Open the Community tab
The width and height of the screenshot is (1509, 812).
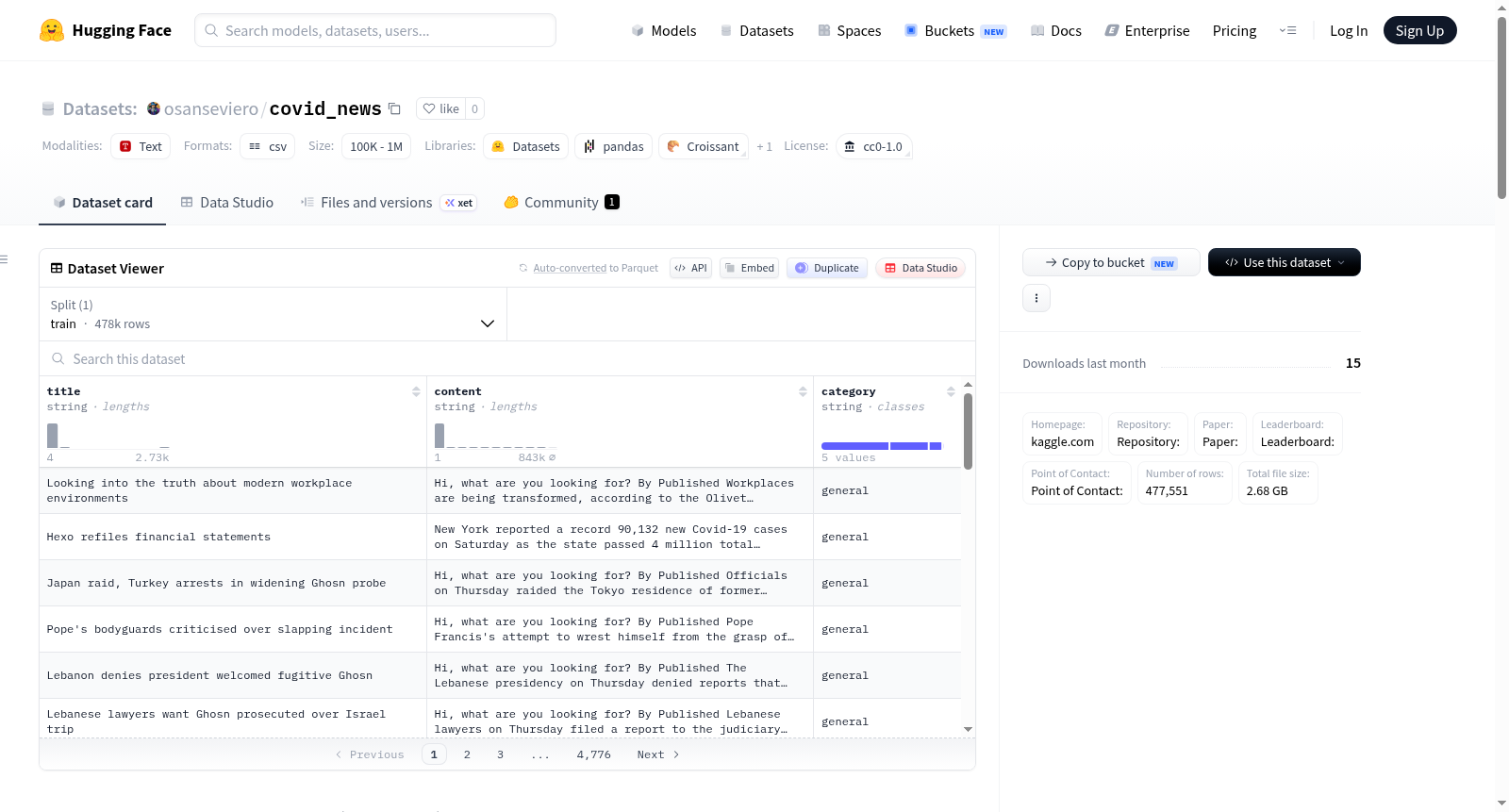(561, 202)
